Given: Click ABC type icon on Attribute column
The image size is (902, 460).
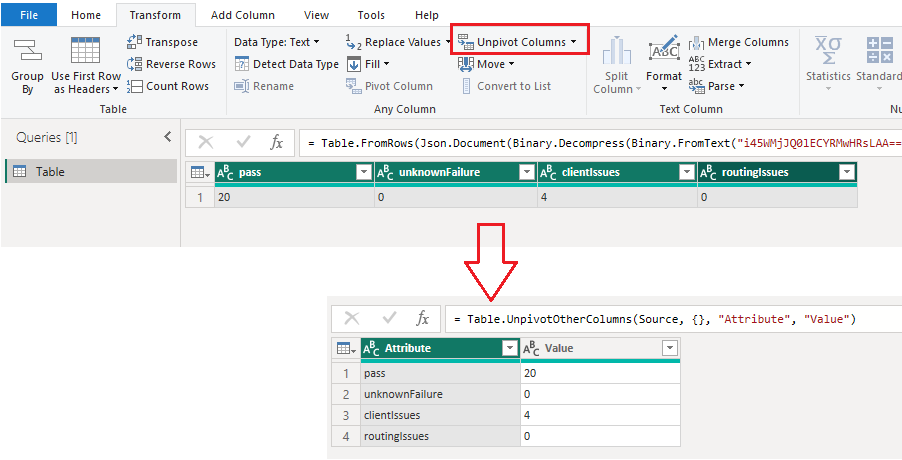Looking at the screenshot, I should 372,348.
